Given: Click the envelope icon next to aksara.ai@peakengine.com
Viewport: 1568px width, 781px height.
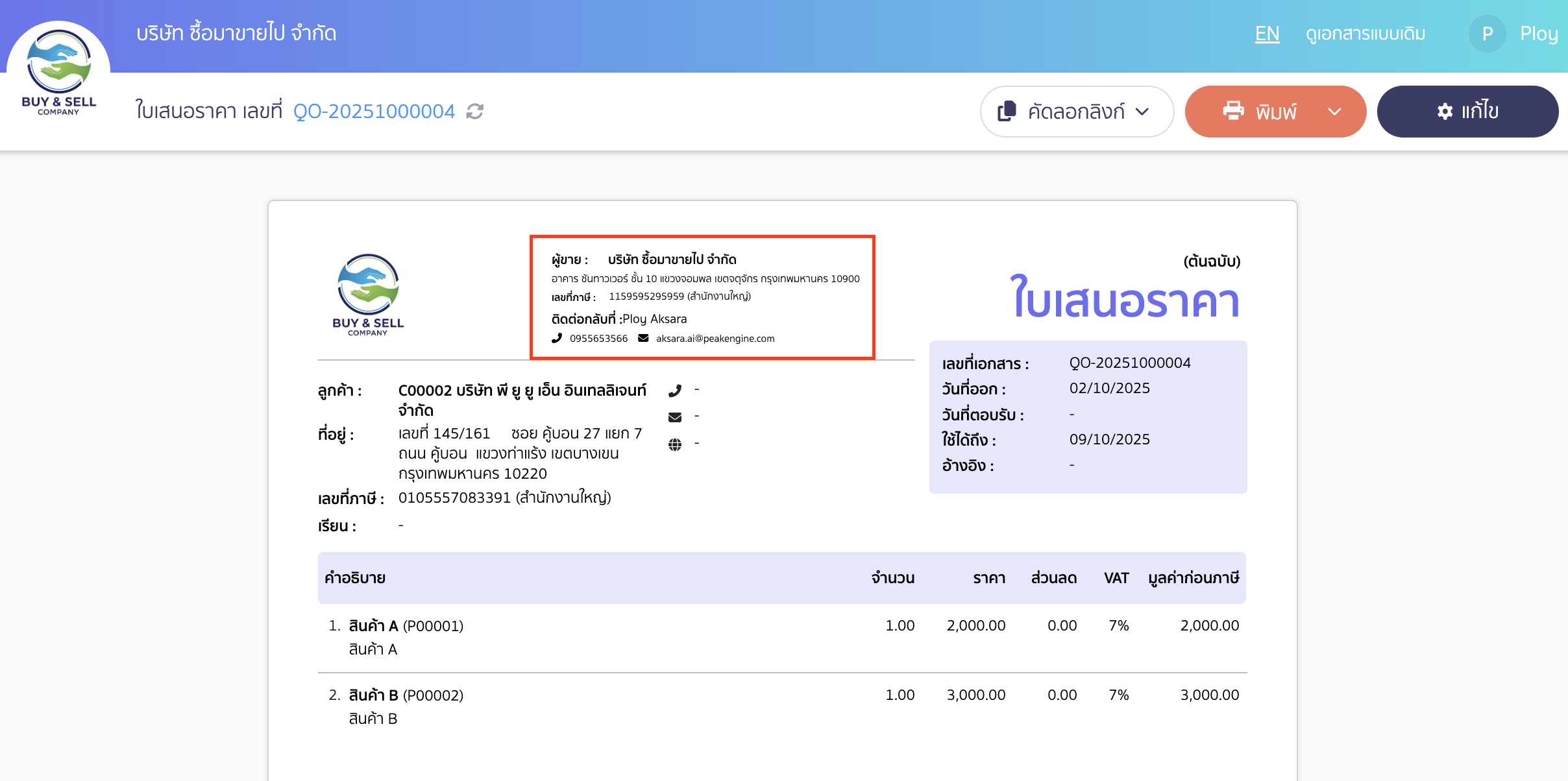Looking at the screenshot, I should coord(643,338).
